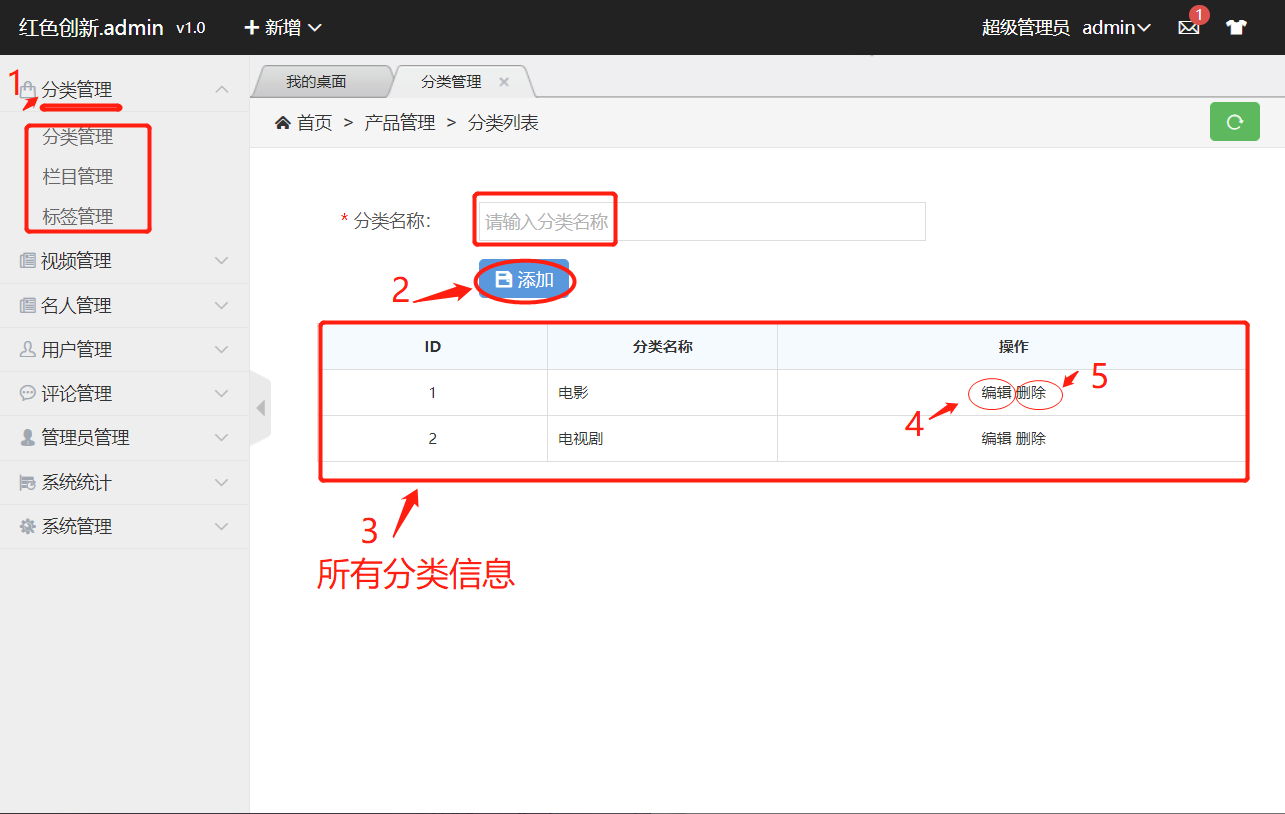Click the ID column header
The width and height of the screenshot is (1285, 814).
pos(433,347)
